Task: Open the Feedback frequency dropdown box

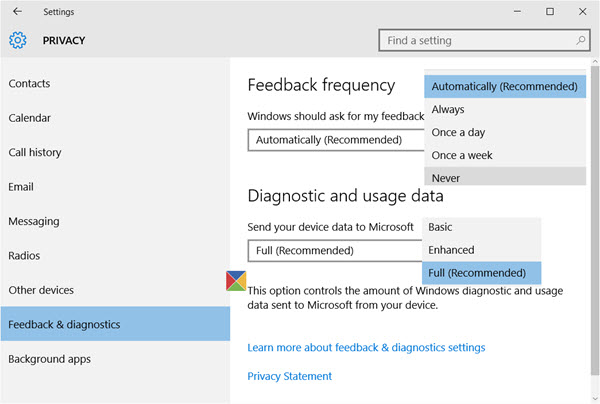Action: coord(336,140)
